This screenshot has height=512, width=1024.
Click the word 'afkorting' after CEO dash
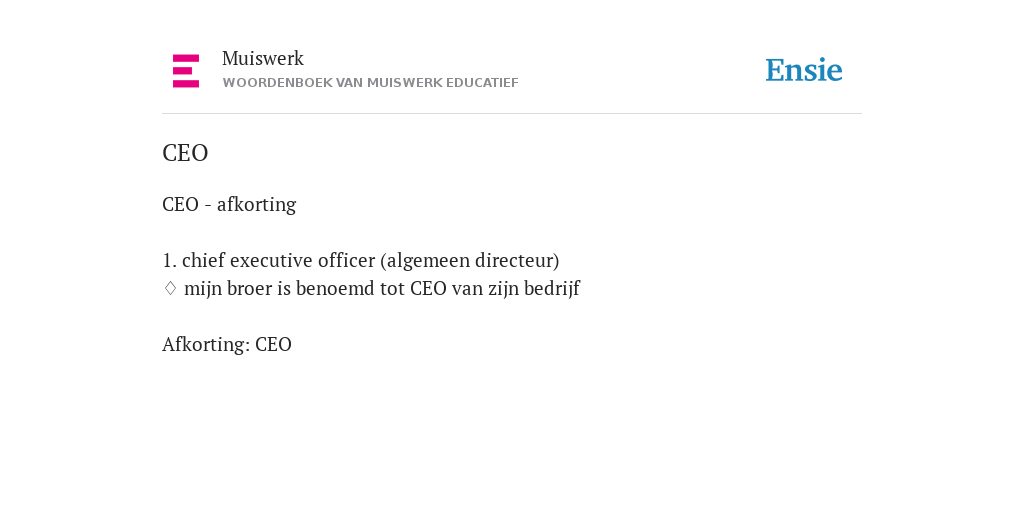click(257, 204)
